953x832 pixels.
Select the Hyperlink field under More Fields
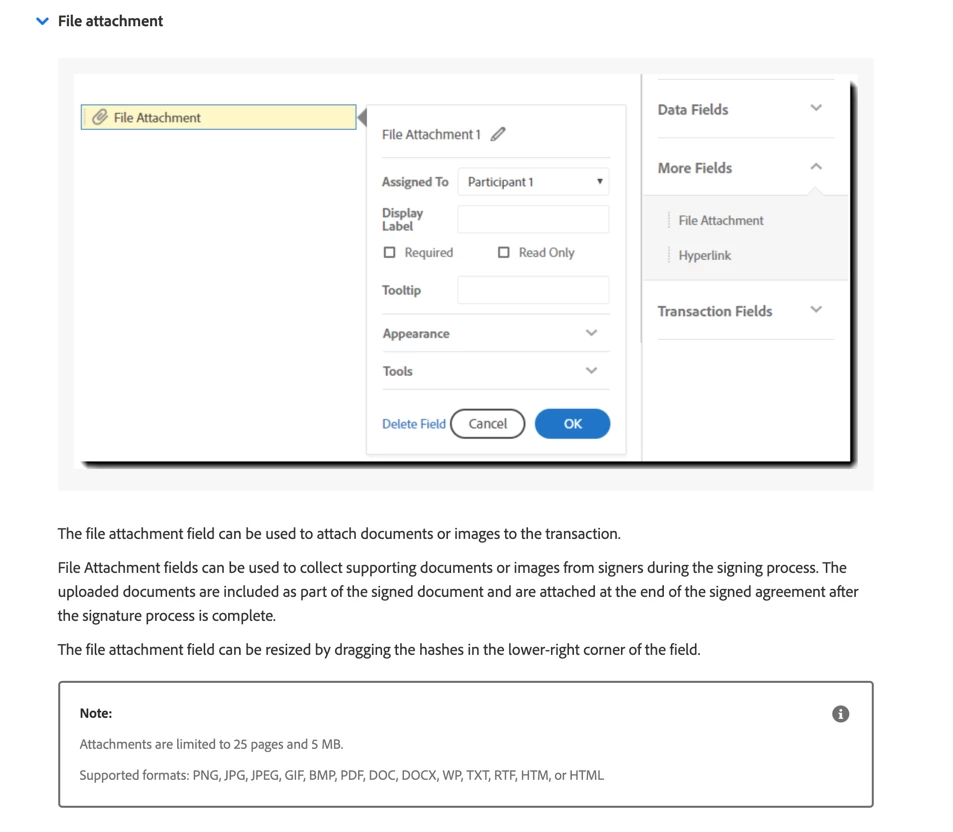coord(705,255)
